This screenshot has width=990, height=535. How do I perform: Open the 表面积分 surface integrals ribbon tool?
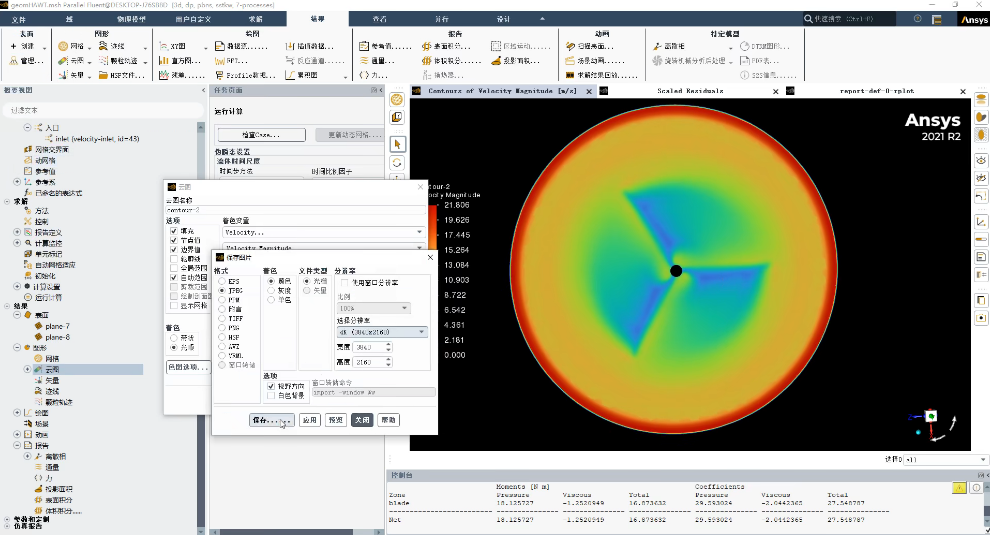coord(446,46)
